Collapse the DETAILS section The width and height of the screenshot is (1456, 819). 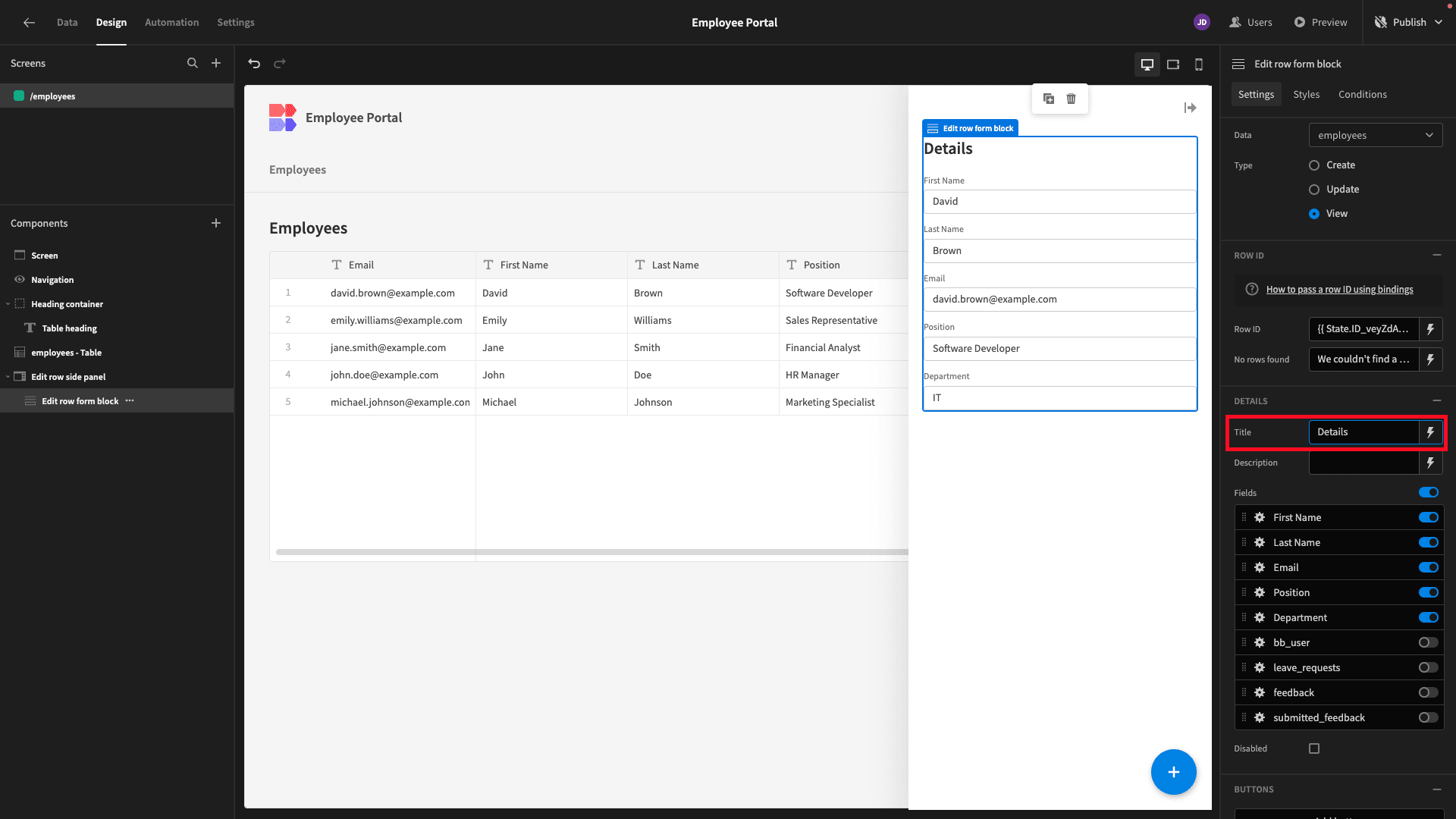1437,401
